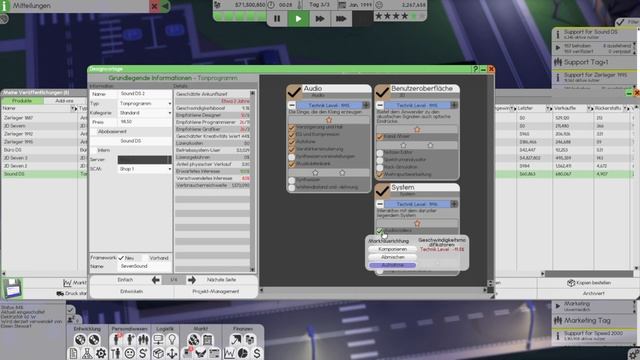Open the SCM Shop 1 dropdown
640x360 pixels.
pos(145,169)
